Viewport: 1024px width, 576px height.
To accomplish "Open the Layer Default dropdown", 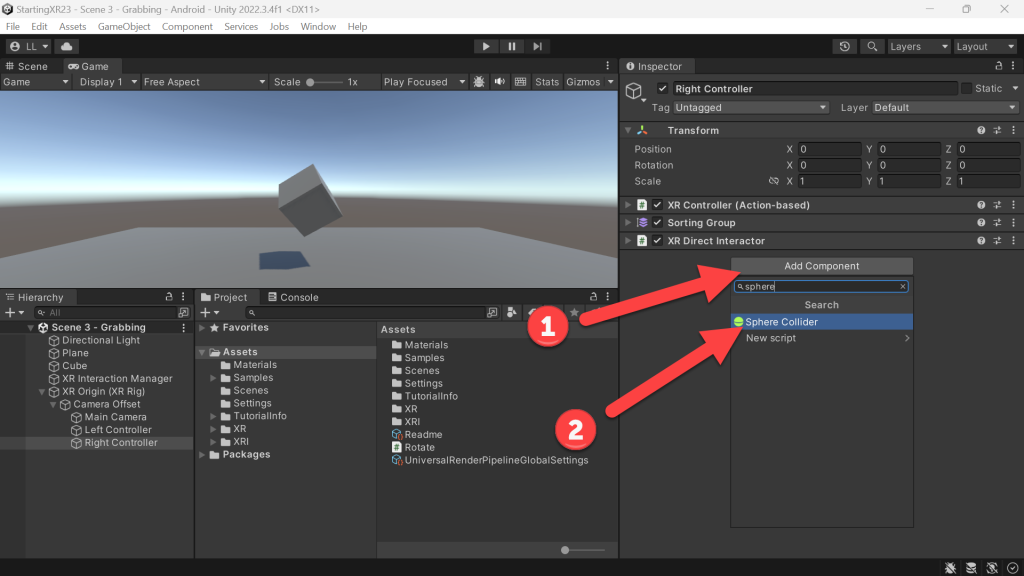I will 945,107.
